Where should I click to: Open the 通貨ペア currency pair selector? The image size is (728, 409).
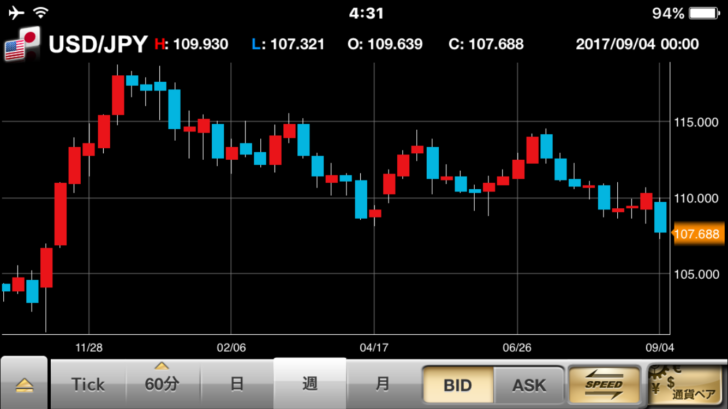coord(686,384)
